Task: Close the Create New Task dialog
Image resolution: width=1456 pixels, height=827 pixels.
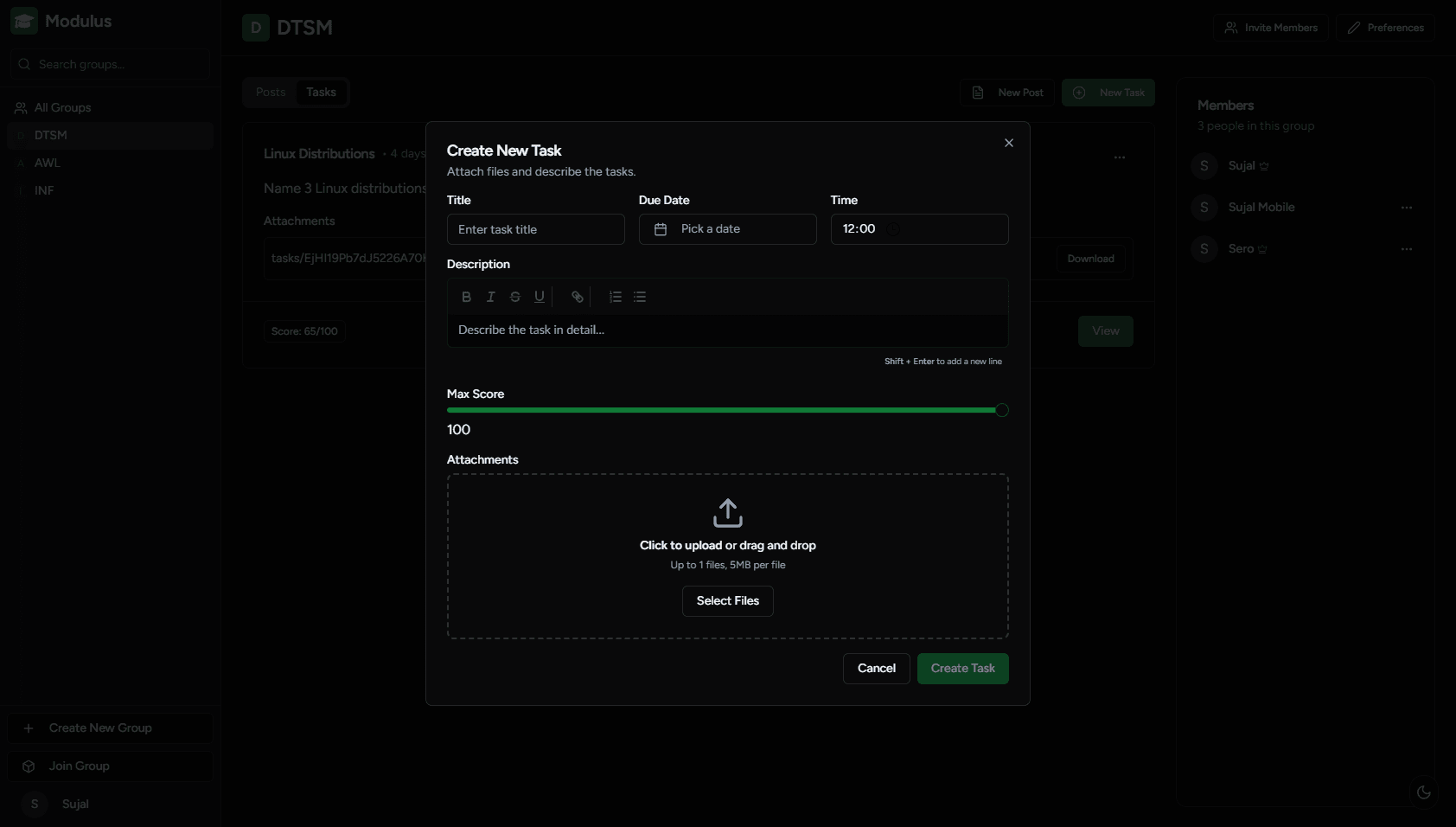Action: point(1008,143)
